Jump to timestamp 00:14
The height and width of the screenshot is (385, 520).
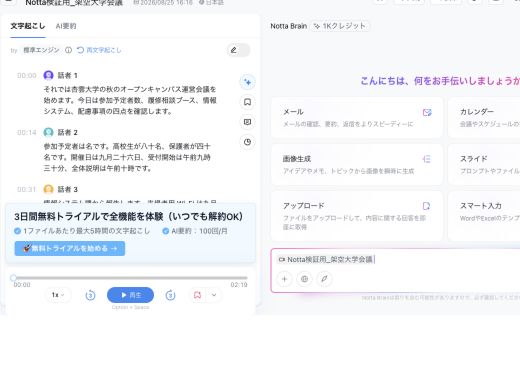[x=27, y=133]
